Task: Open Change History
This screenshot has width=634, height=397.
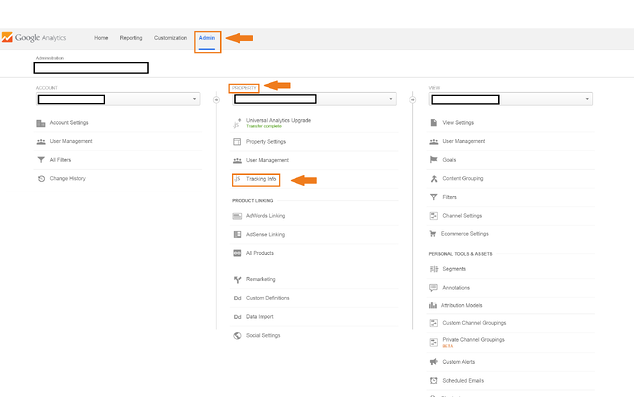Action: (68, 178)
